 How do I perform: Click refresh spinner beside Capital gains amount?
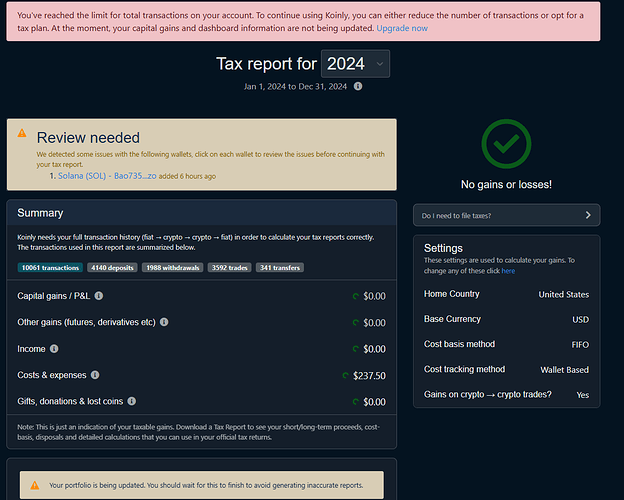(x=356, y=296)
